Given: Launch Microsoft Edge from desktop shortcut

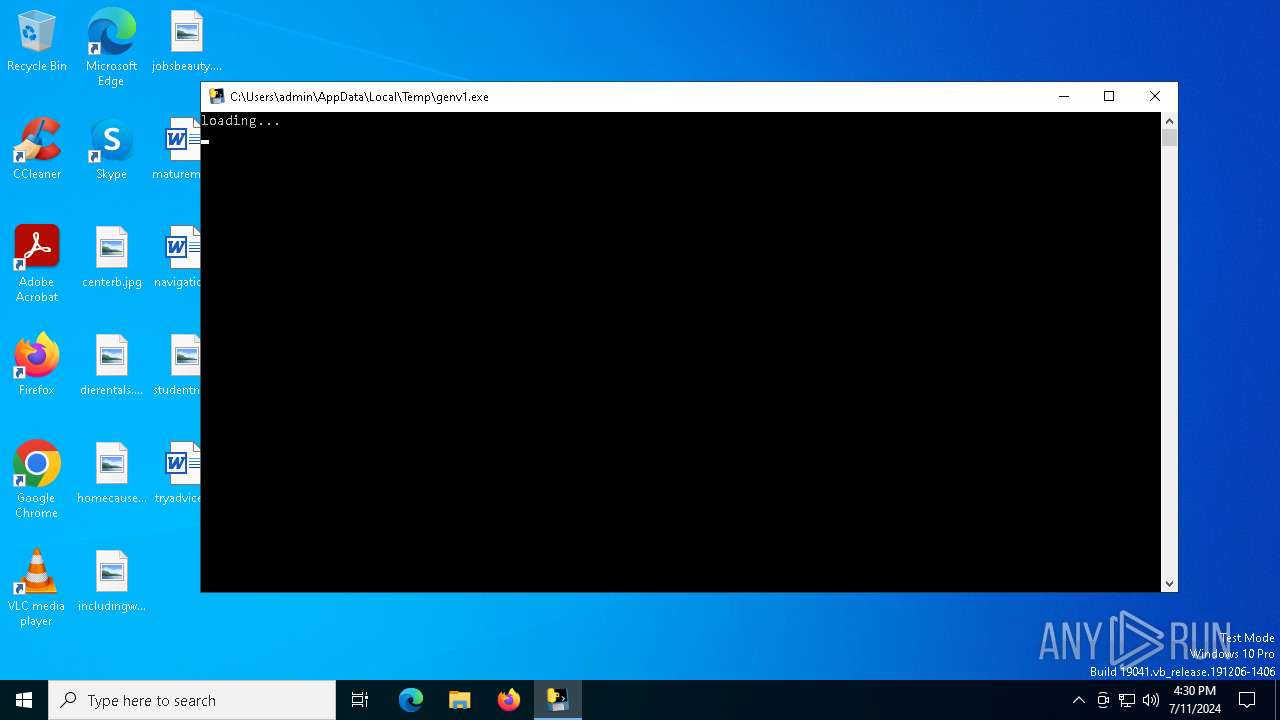Looking at the screenshot, I should [x=111, y=47].
